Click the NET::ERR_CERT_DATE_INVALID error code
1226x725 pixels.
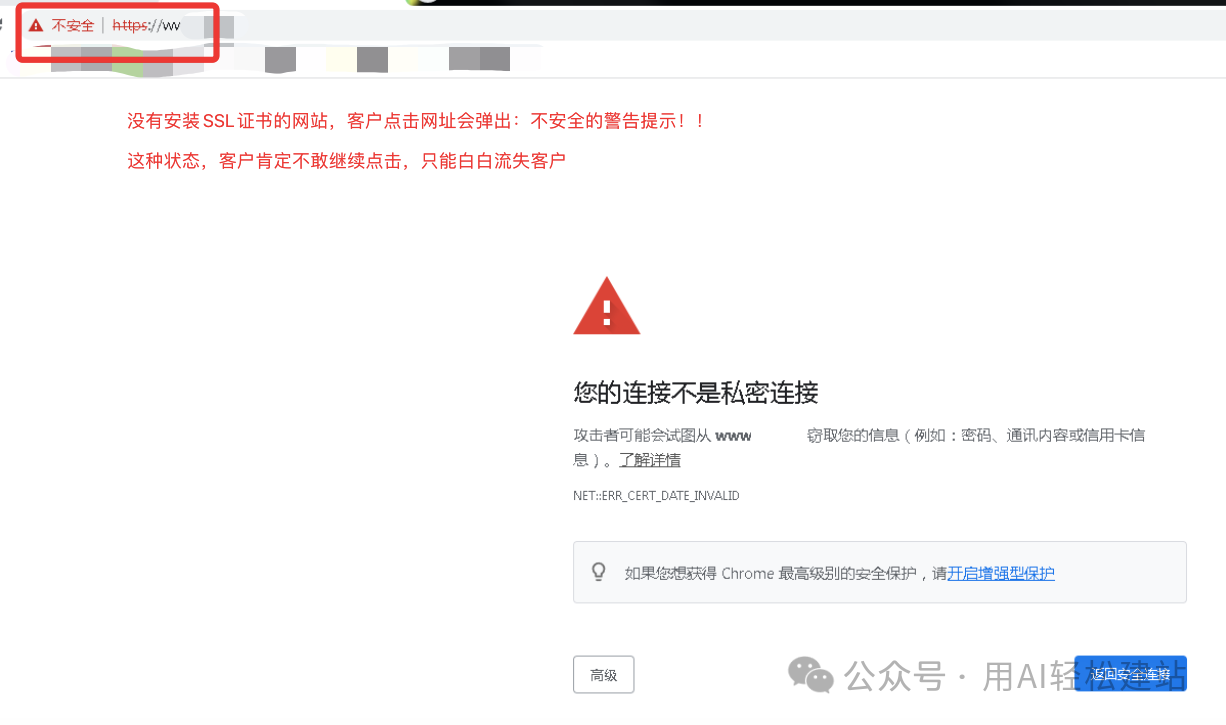(656, 496)
